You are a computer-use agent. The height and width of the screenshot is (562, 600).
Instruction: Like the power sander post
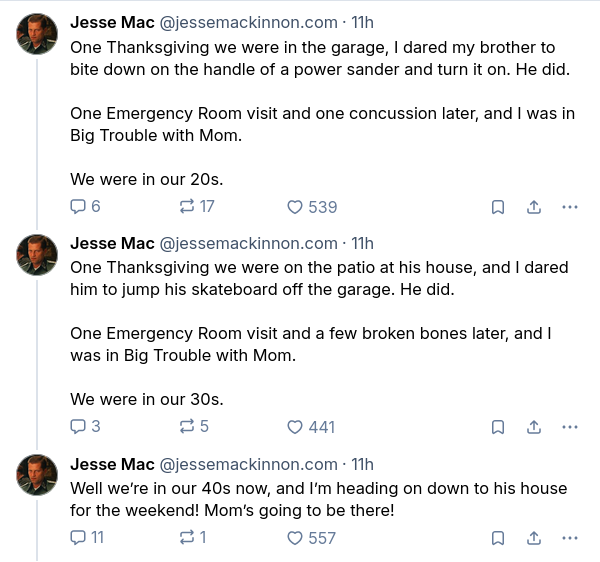(295, 207)
